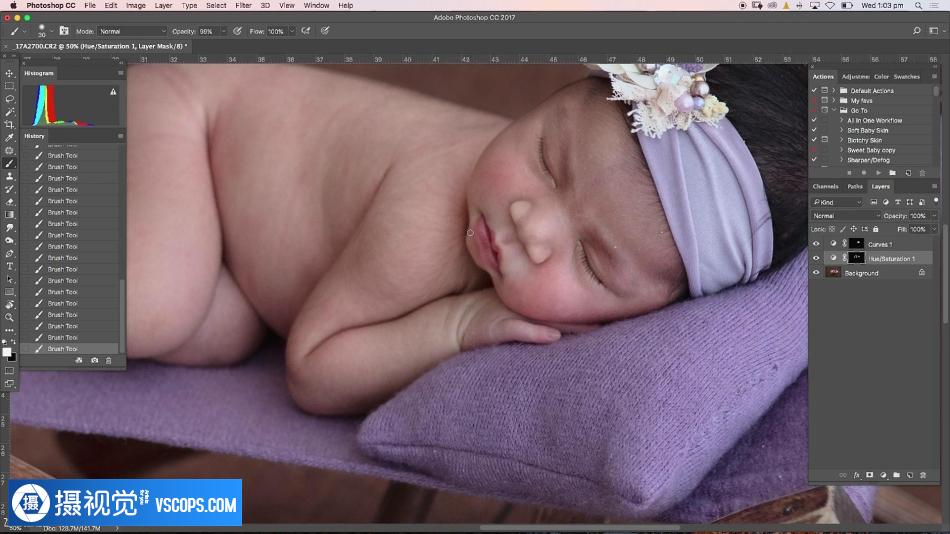Select the Eyedropper tool
This screenshot has height=534, width=950.
click(9, 138)
